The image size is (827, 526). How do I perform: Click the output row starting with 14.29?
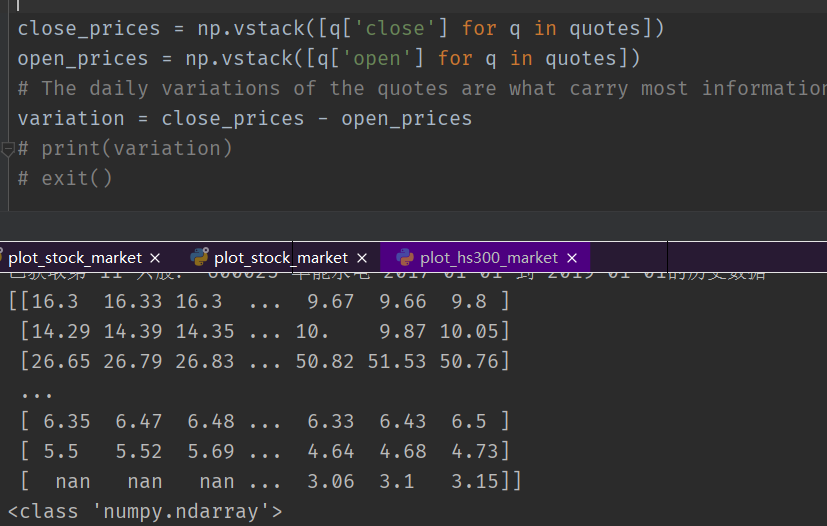click(x=265, y=331)
